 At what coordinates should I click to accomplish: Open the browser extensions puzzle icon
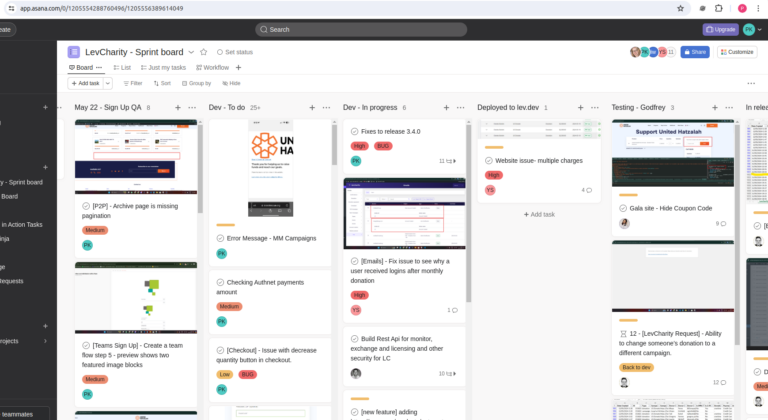719,8
